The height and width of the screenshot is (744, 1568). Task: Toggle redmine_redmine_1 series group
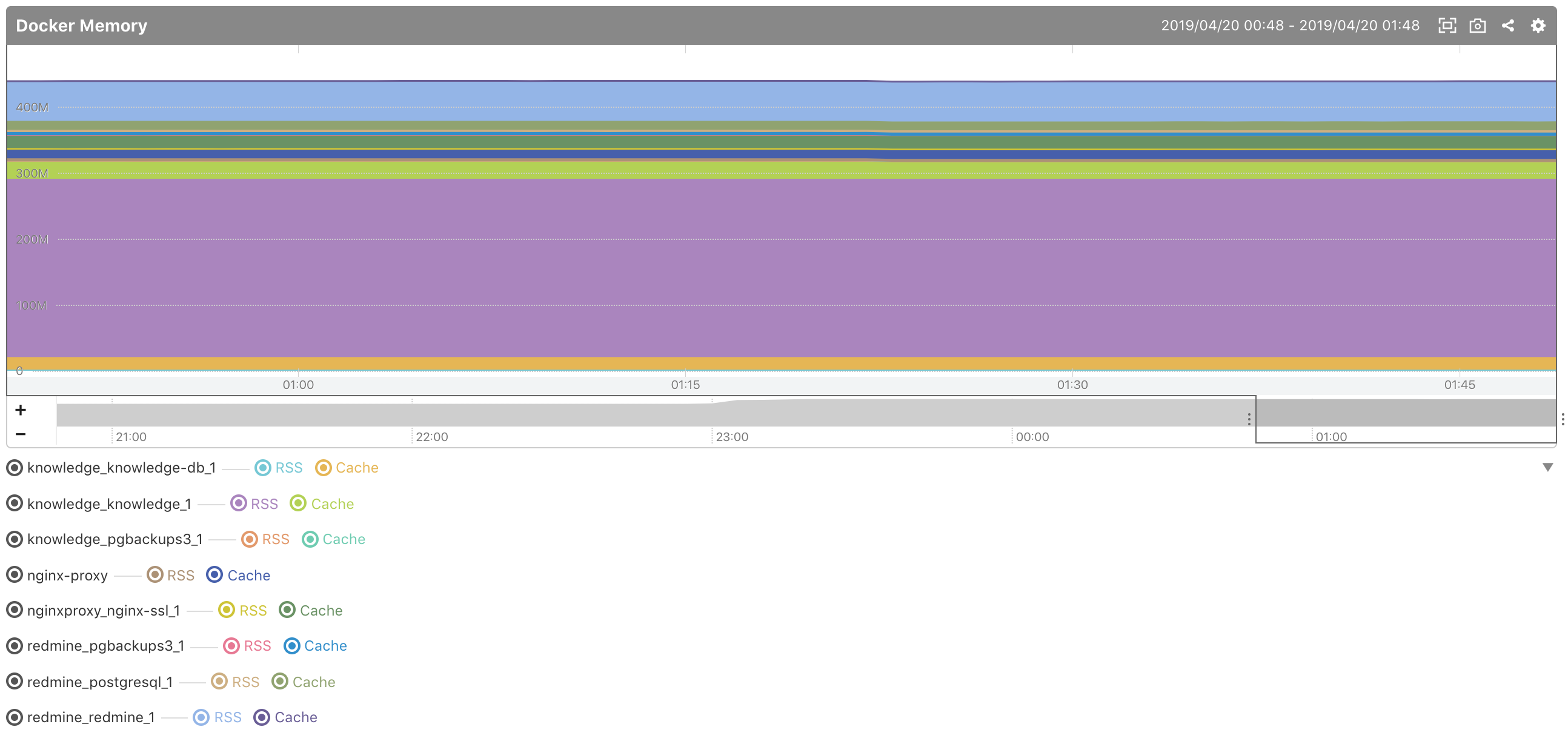point(15,717)
